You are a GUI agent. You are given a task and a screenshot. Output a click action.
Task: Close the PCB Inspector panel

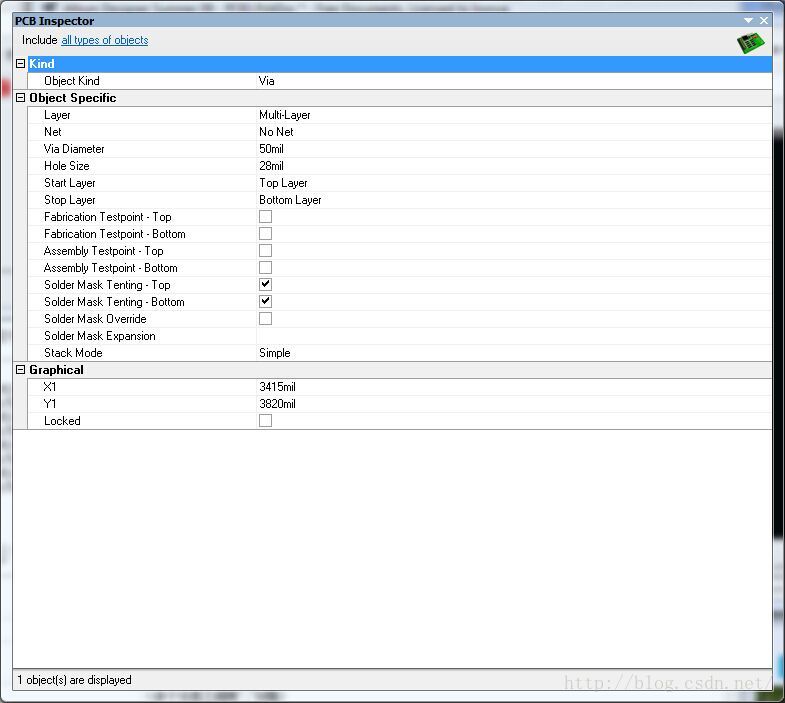[763, 21]
